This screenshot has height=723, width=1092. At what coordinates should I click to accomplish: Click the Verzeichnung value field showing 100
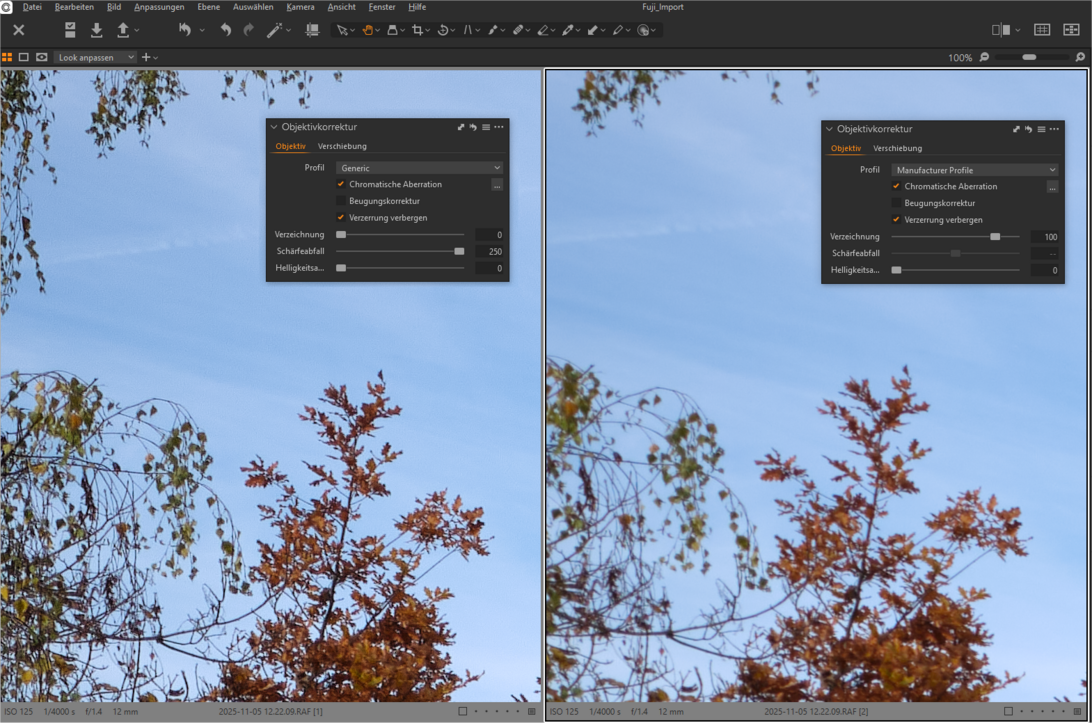[1044, 237]
